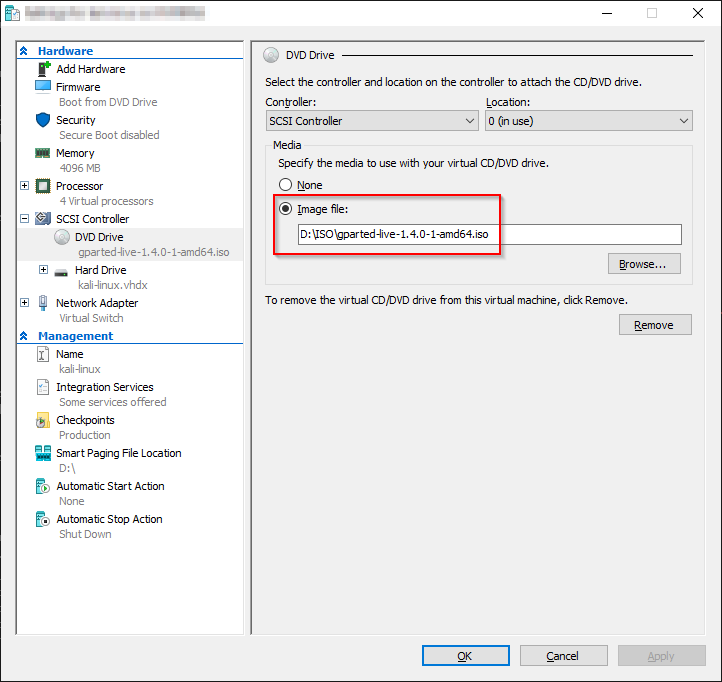Expand the Processor tree node
Viewport: 722px width, 682px height.
point(25,186)
